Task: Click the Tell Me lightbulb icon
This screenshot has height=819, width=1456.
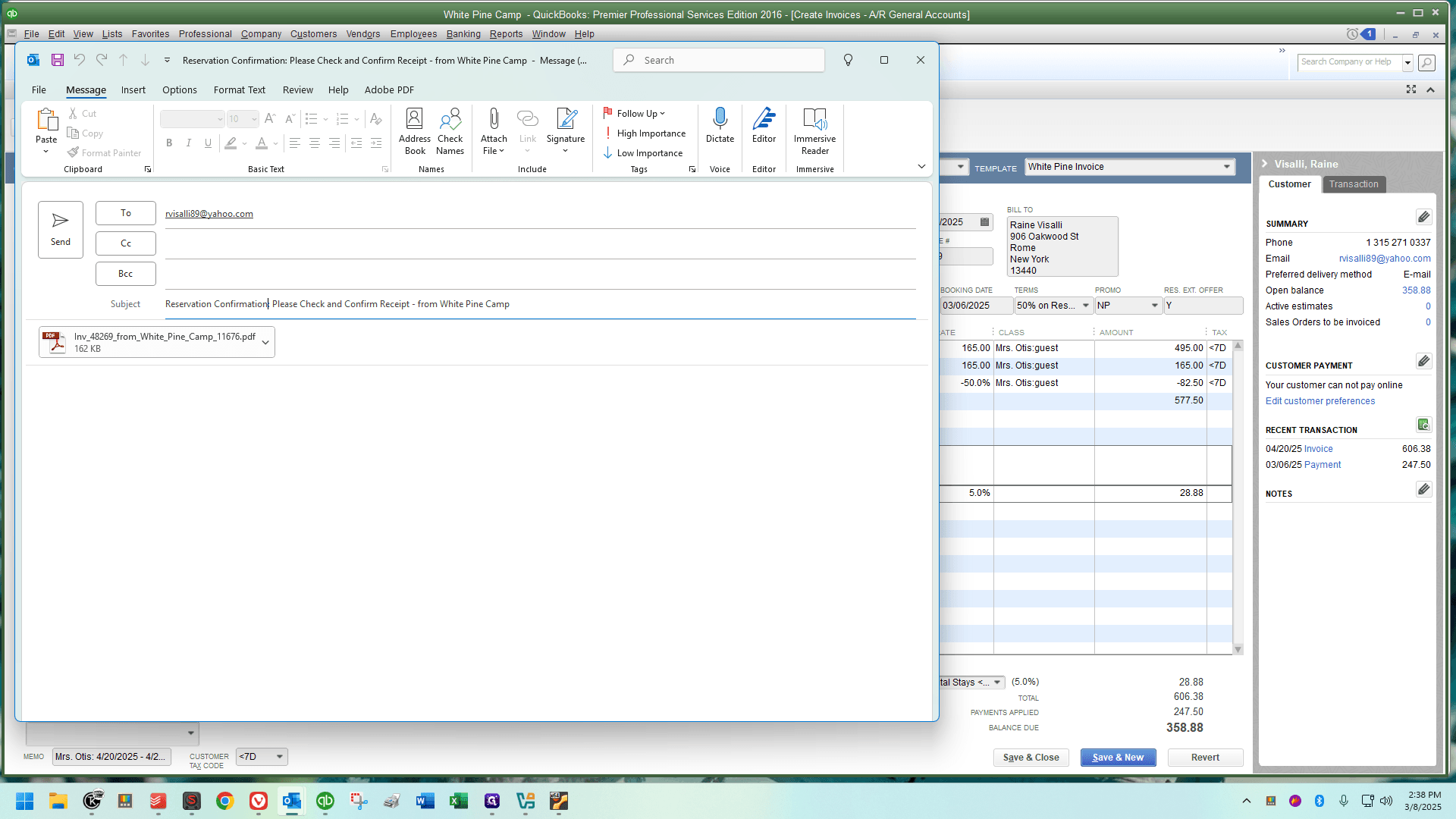Action: 848,60
